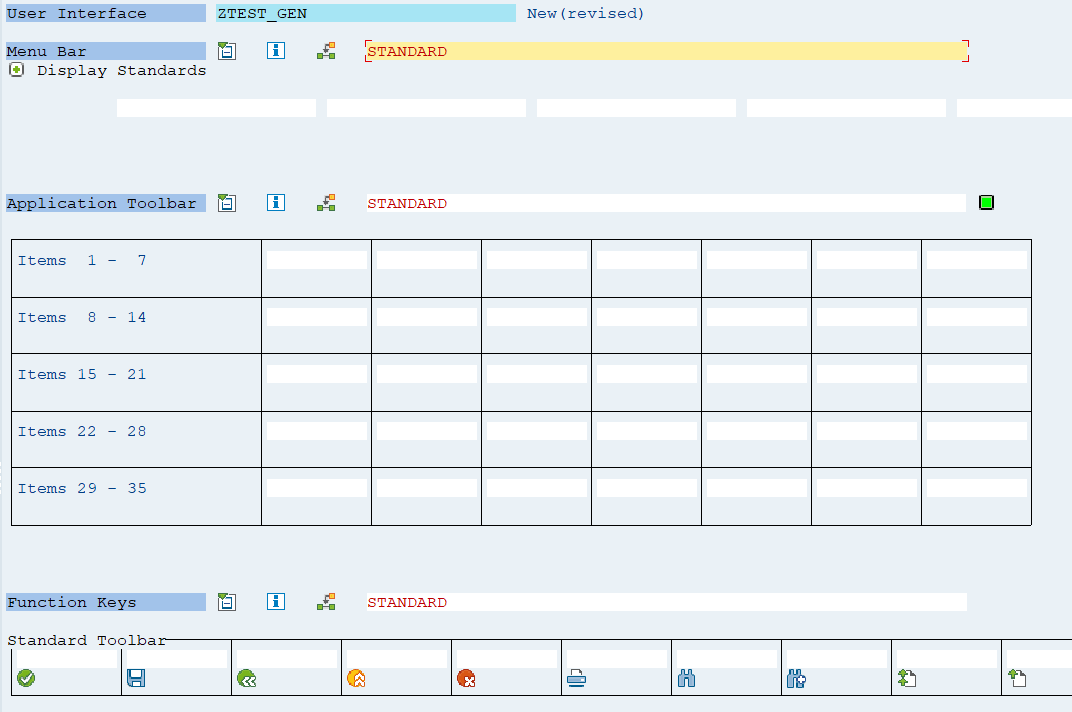Image resolution: width=1072 pixels, height=712 pixels.
Task: Expand Display Standards under Menu Bar
Action: coord(15,70)
